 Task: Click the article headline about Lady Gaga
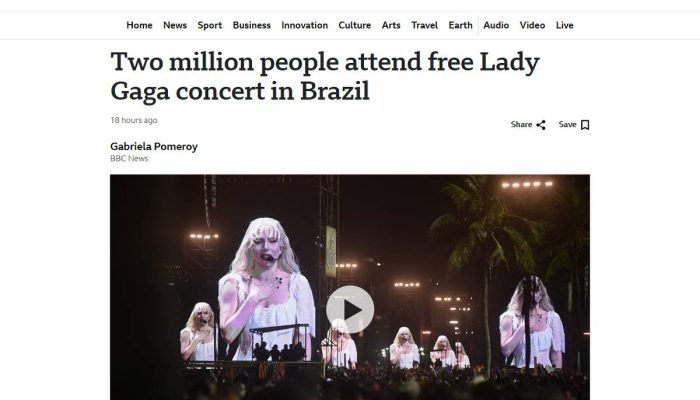[325, 76]
